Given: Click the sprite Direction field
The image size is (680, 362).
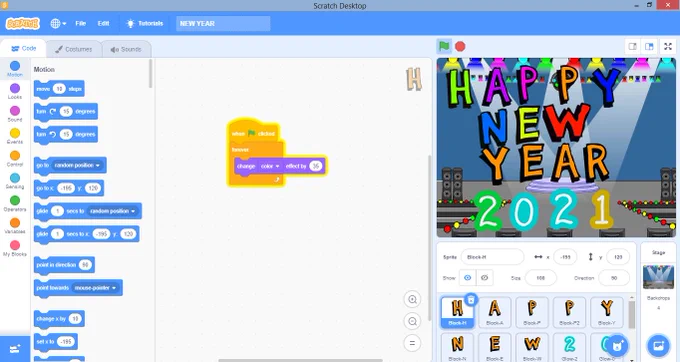Looking at the screenshot, I should pos(614,278).
